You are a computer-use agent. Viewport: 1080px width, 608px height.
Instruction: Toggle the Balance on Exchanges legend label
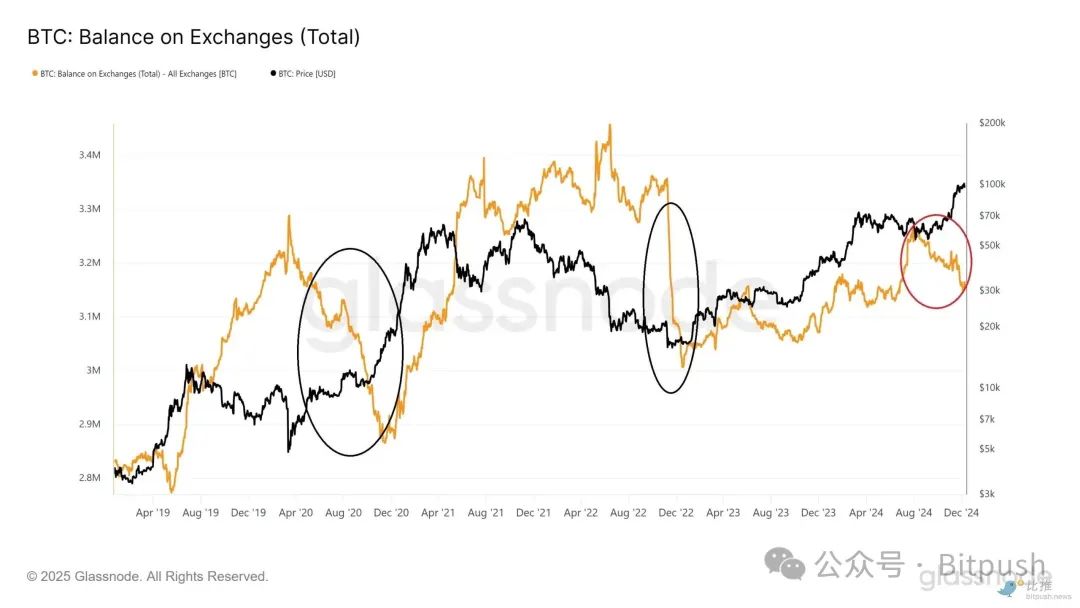[138, 74]
